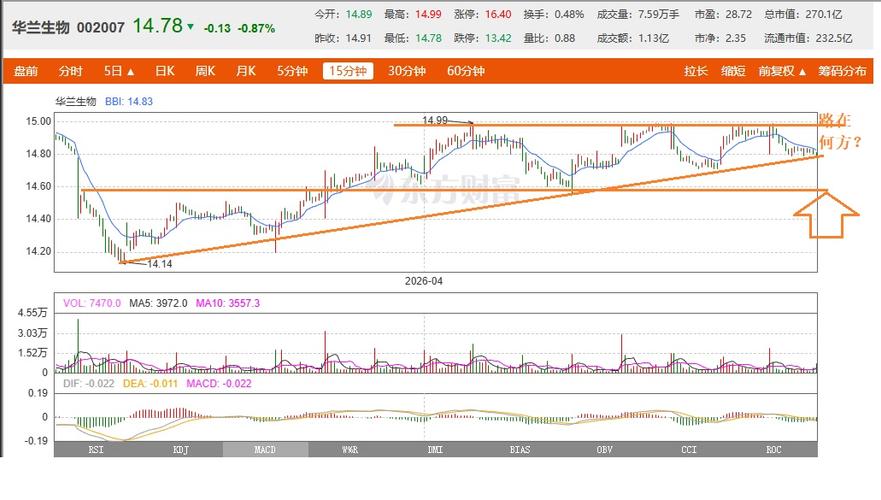Click the DEA: -0.011 label
The width and height of the screenshot is (881, 500).
click(x=150, y=384)
